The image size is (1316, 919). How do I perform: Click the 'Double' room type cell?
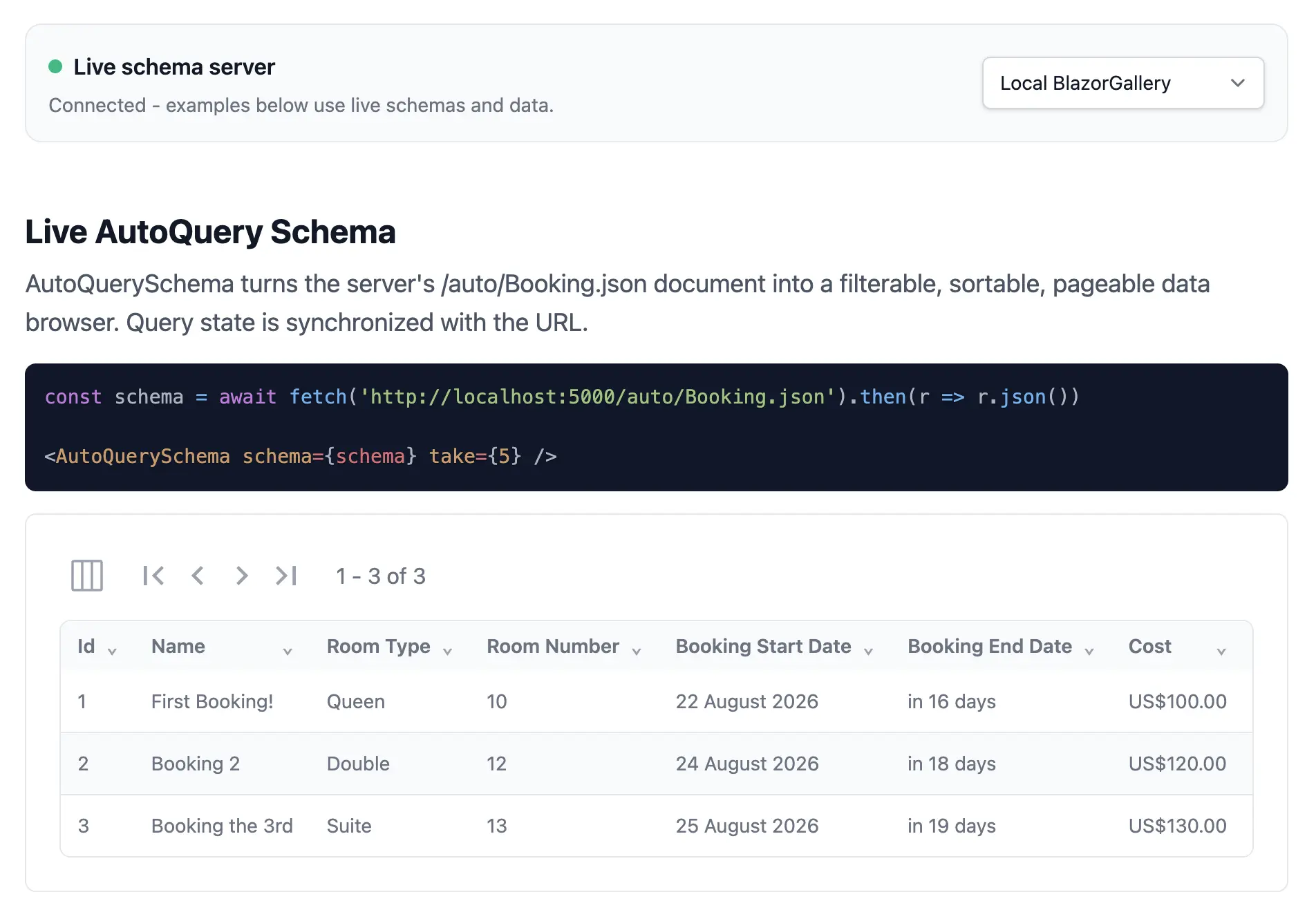point(358,764)
